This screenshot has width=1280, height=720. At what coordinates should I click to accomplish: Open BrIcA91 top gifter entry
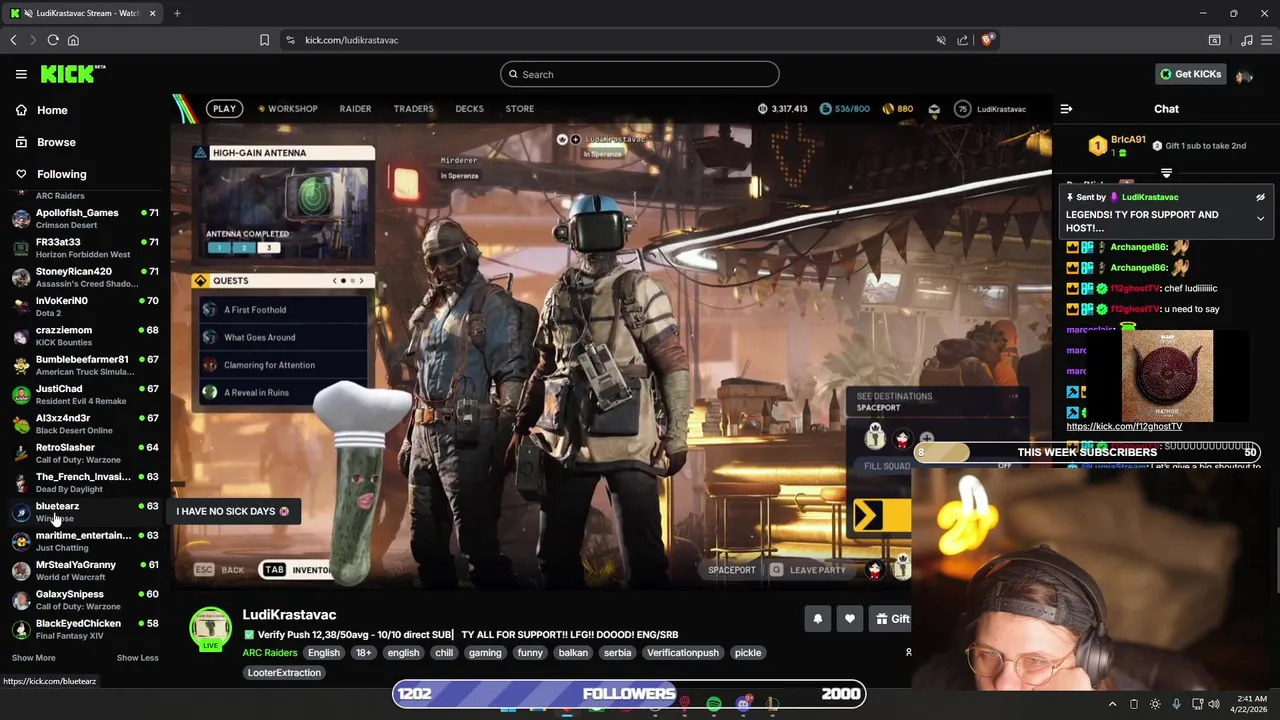click(1118, 146)
